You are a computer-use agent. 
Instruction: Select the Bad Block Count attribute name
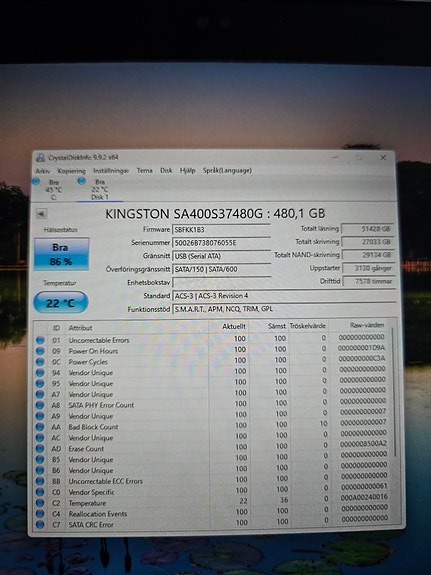[x=93, y=427]
